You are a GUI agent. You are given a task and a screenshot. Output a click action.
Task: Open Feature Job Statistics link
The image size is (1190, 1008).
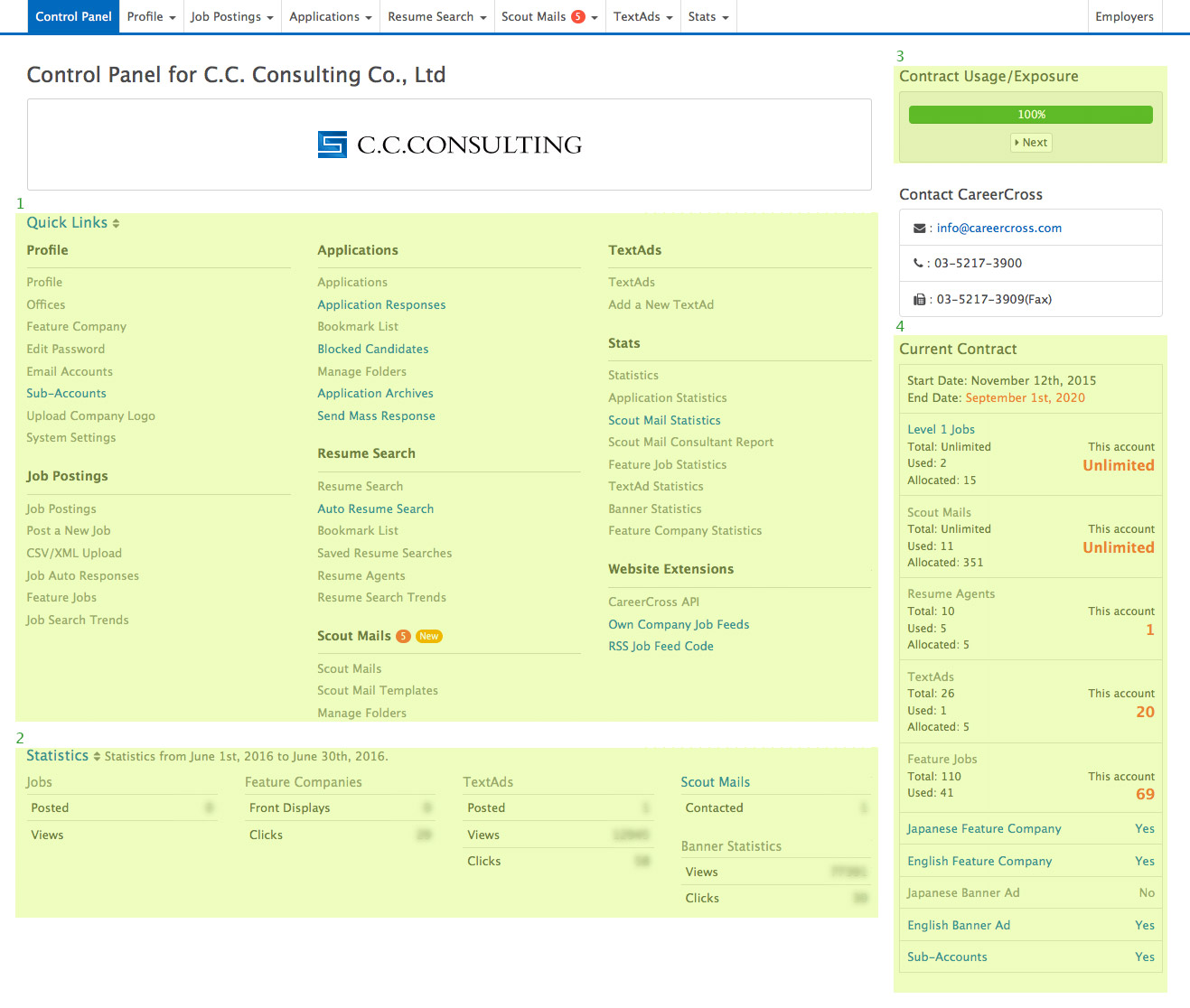[x=667, y=465]
